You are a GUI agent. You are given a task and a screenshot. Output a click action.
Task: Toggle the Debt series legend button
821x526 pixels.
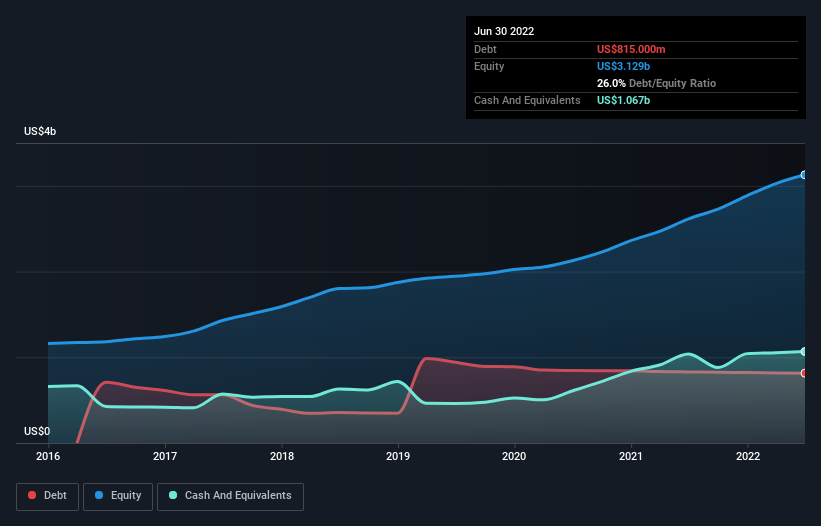click(x=47, y=496)
